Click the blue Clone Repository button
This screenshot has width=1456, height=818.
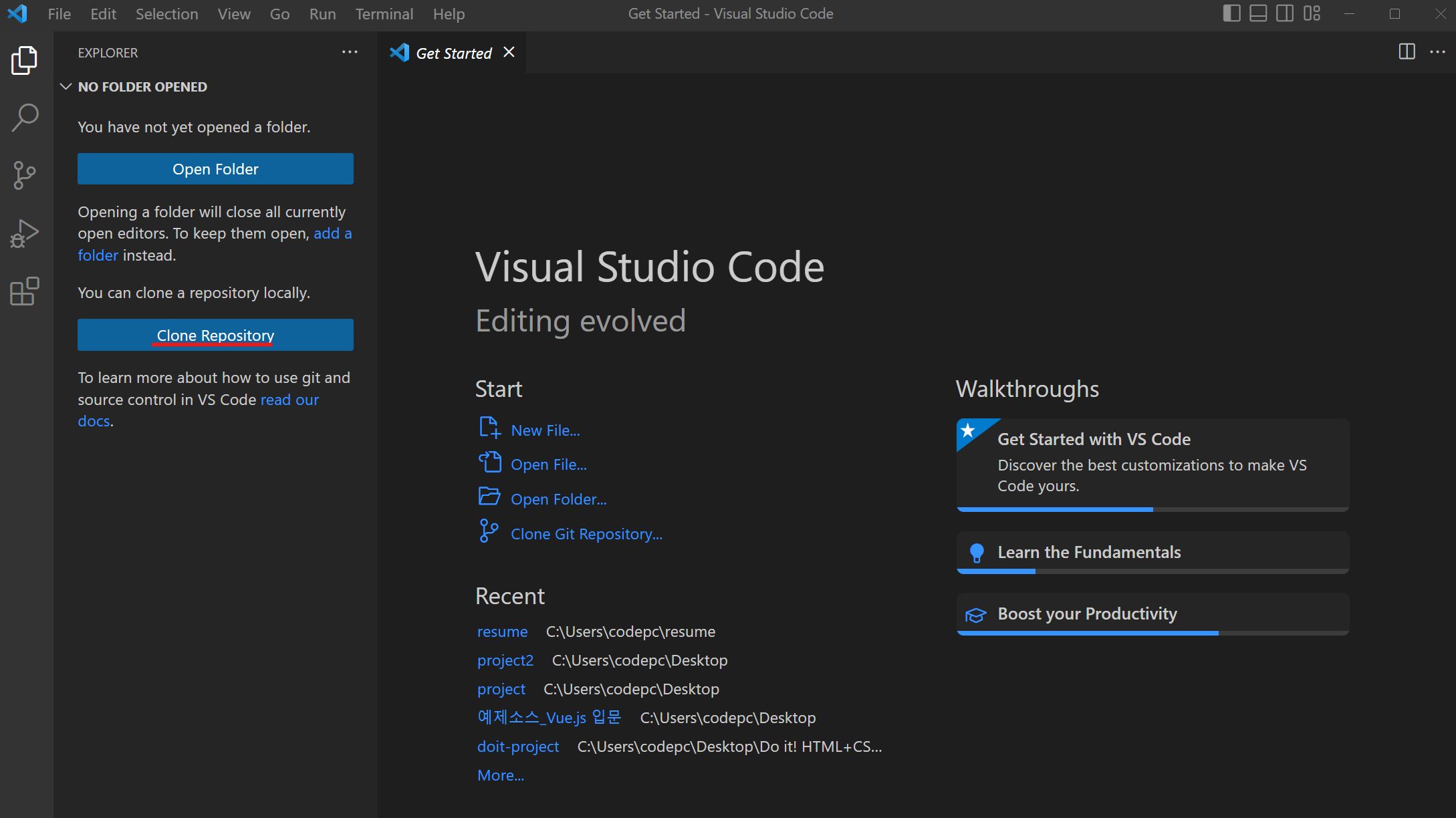(215, 335)
